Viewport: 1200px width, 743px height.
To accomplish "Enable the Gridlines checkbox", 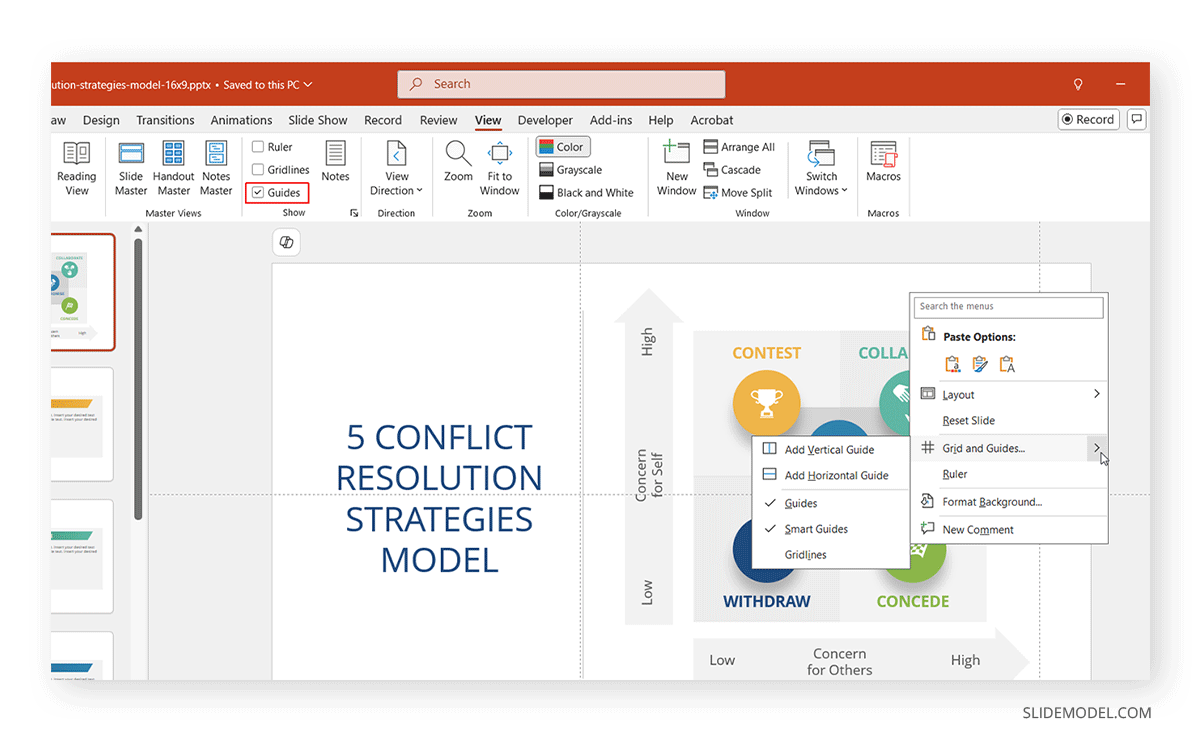I will (x=258, y=170).
